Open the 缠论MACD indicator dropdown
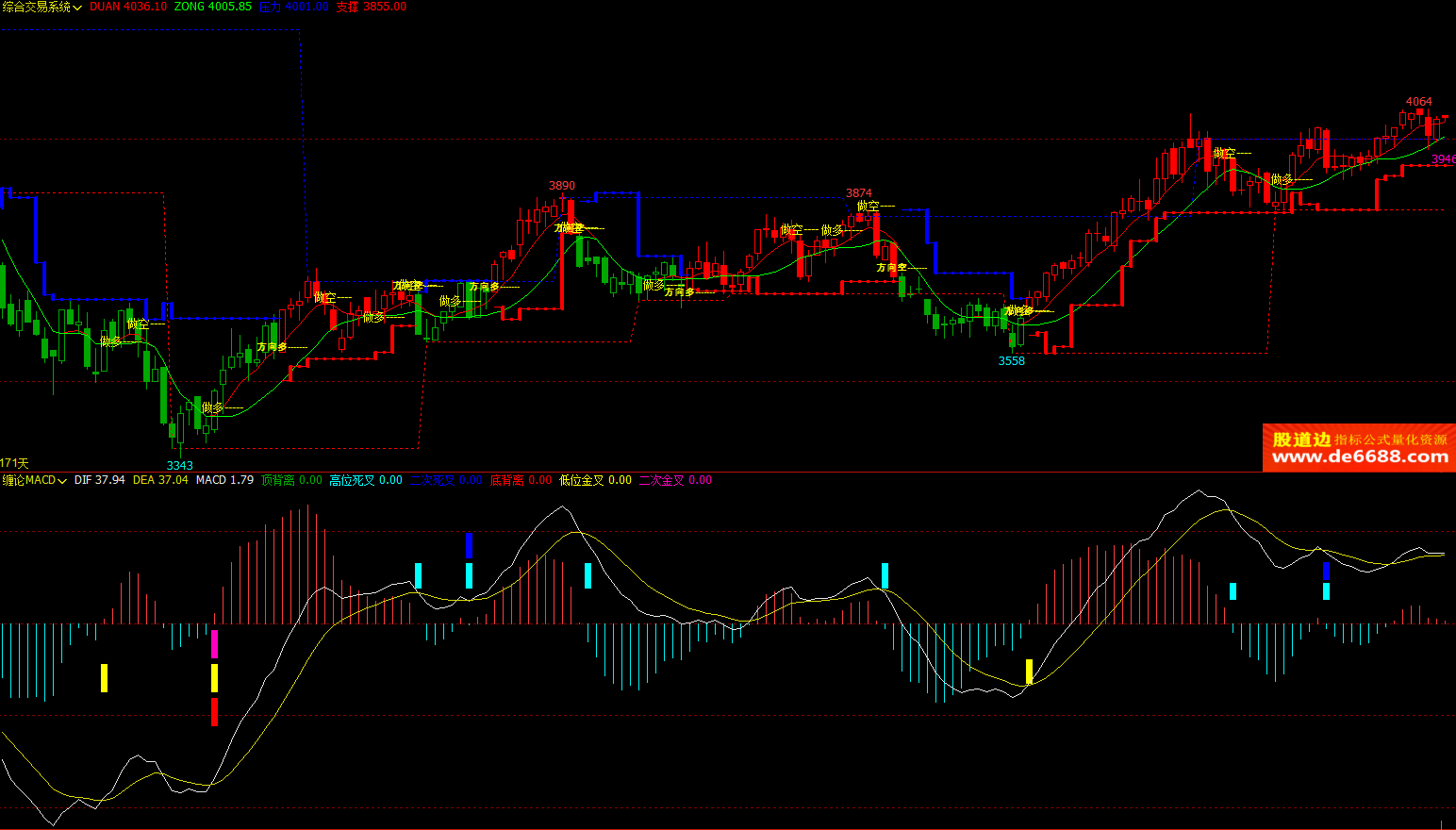Screen dimensions: 1456x830 [62, 481]
